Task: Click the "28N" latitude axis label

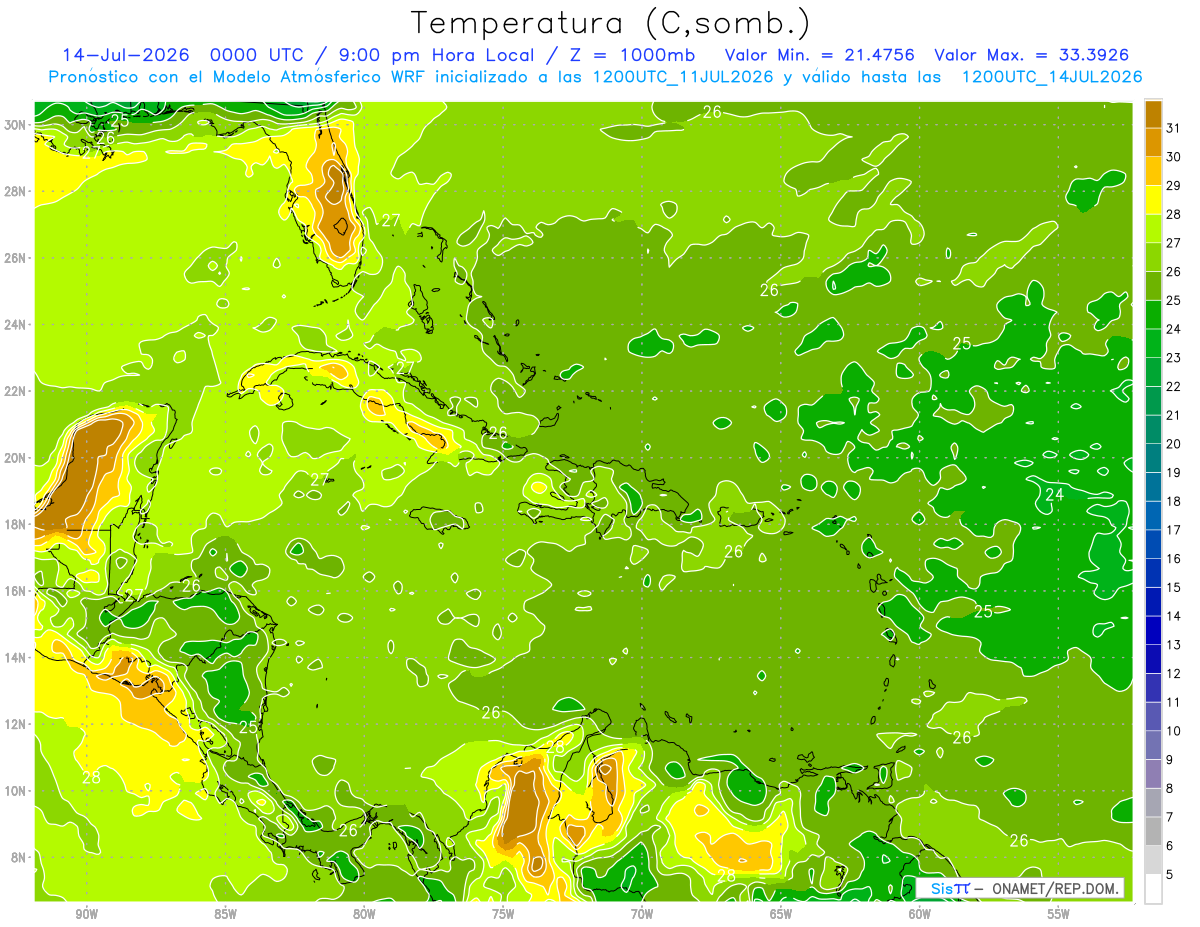Action: point(15,191)
